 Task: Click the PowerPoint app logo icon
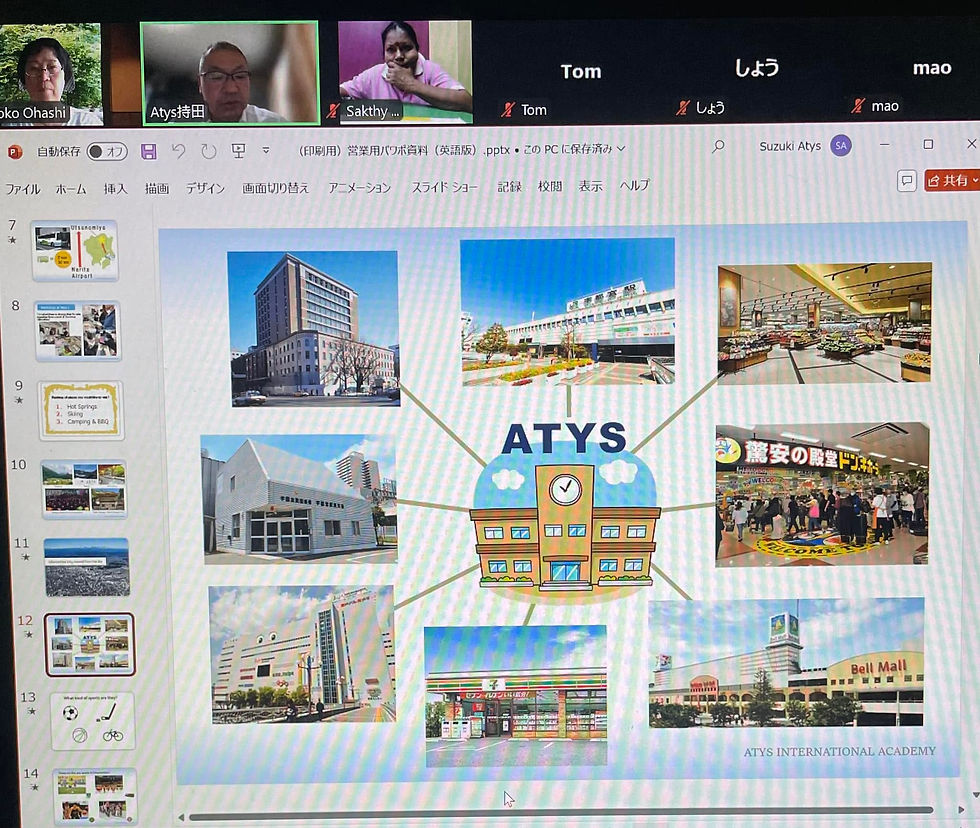[x=14, y=152]
